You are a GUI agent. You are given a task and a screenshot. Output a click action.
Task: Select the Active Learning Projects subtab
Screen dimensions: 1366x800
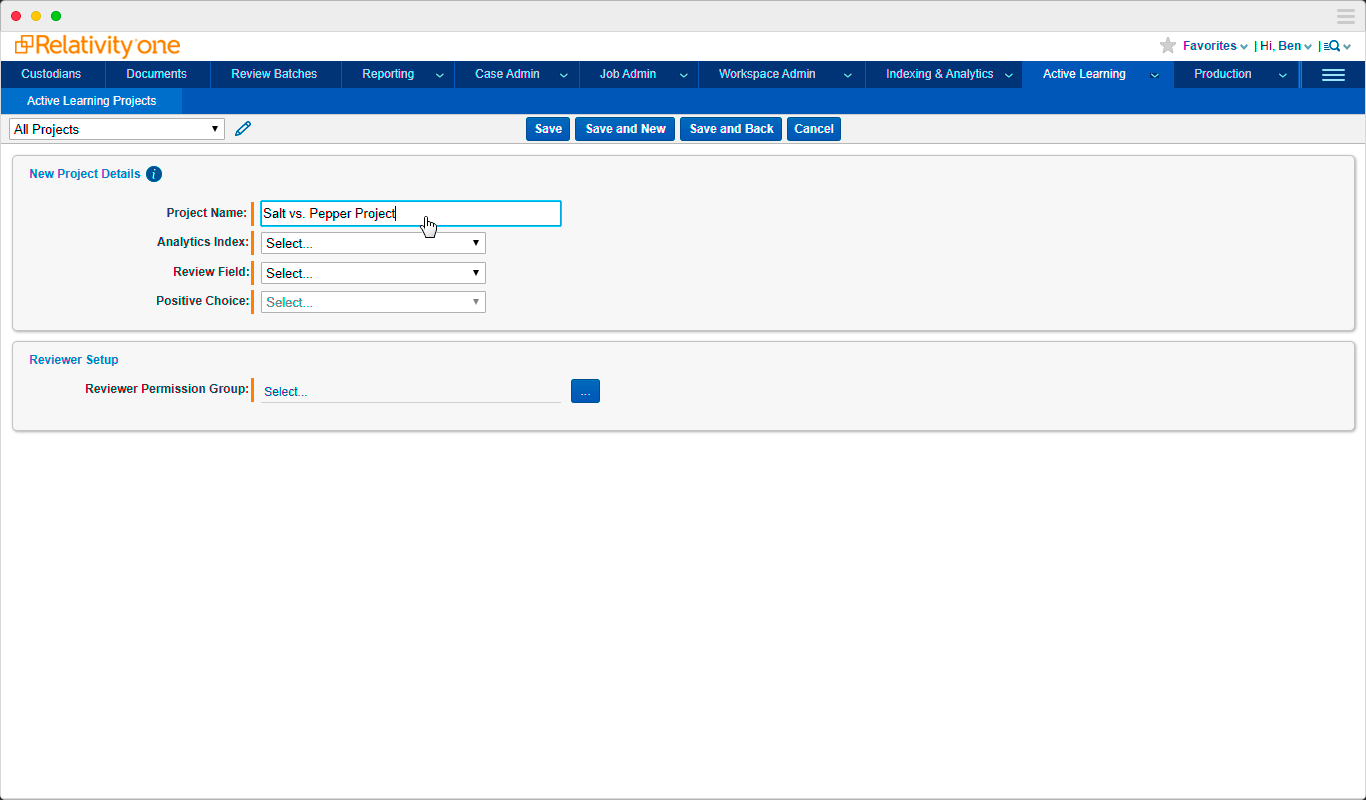pyautogui.click(x=92, y=101)
